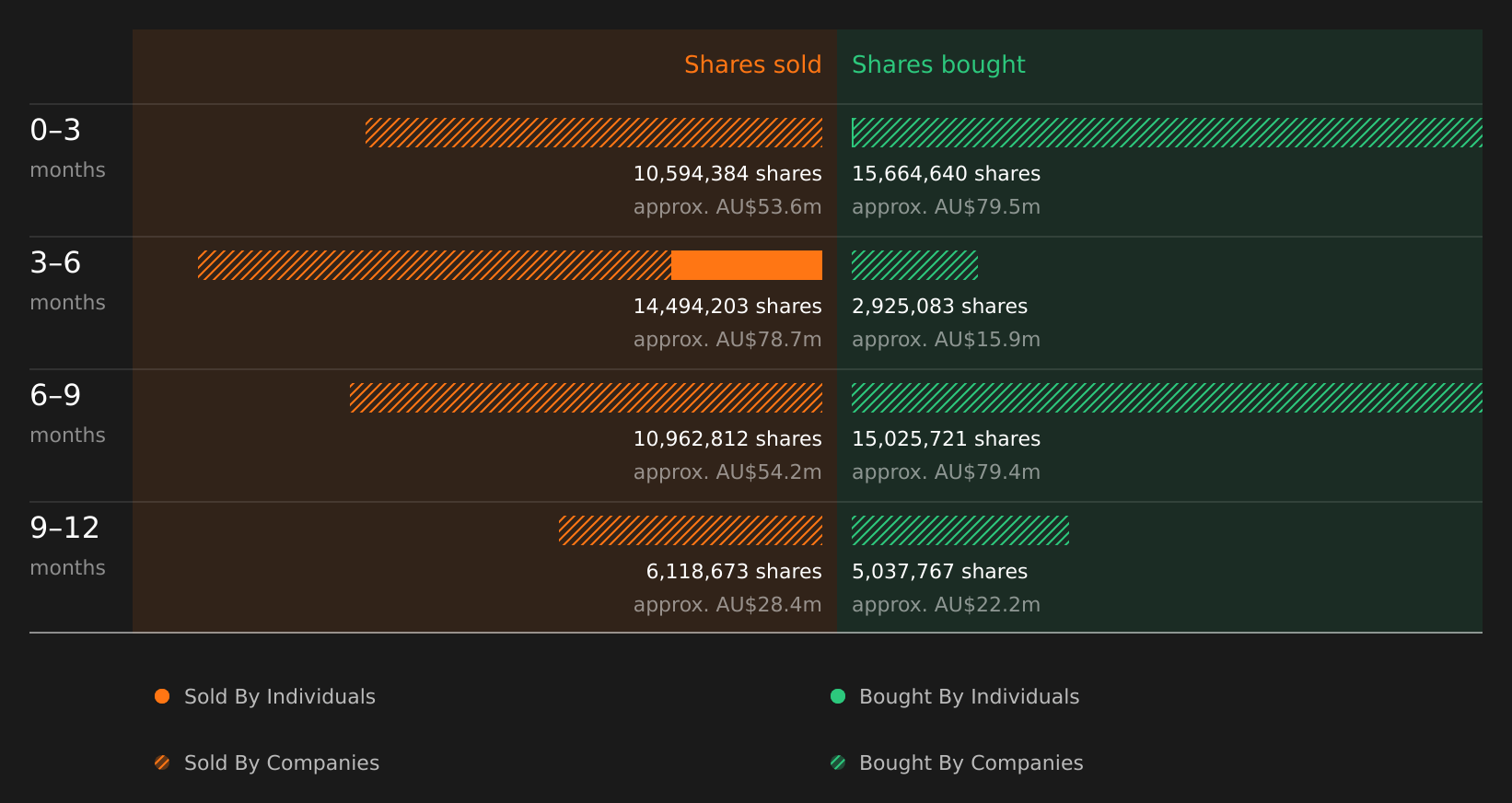The image size is (1512, 803).
Task: Click the approx. AU$79.5m text
Action: pos(946,207)
